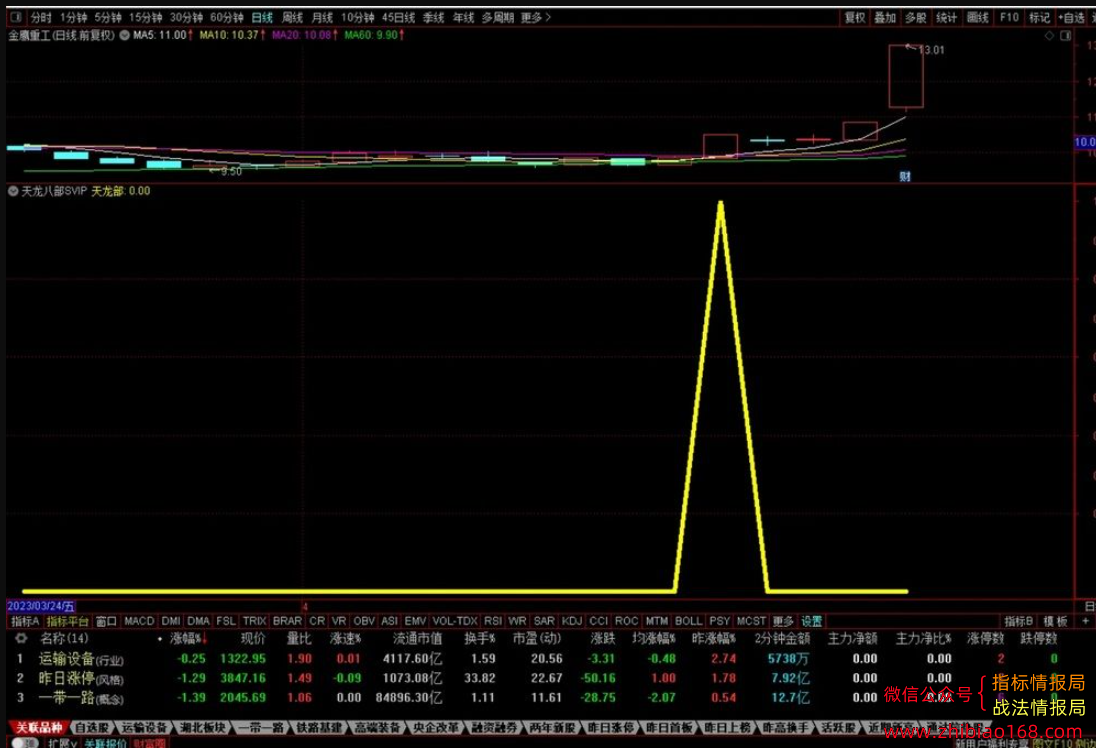Viewport: 1096px width, 748px height.
Task: Toggle the switch beside 扩展 at the bottom
Action: pos(26,742)
